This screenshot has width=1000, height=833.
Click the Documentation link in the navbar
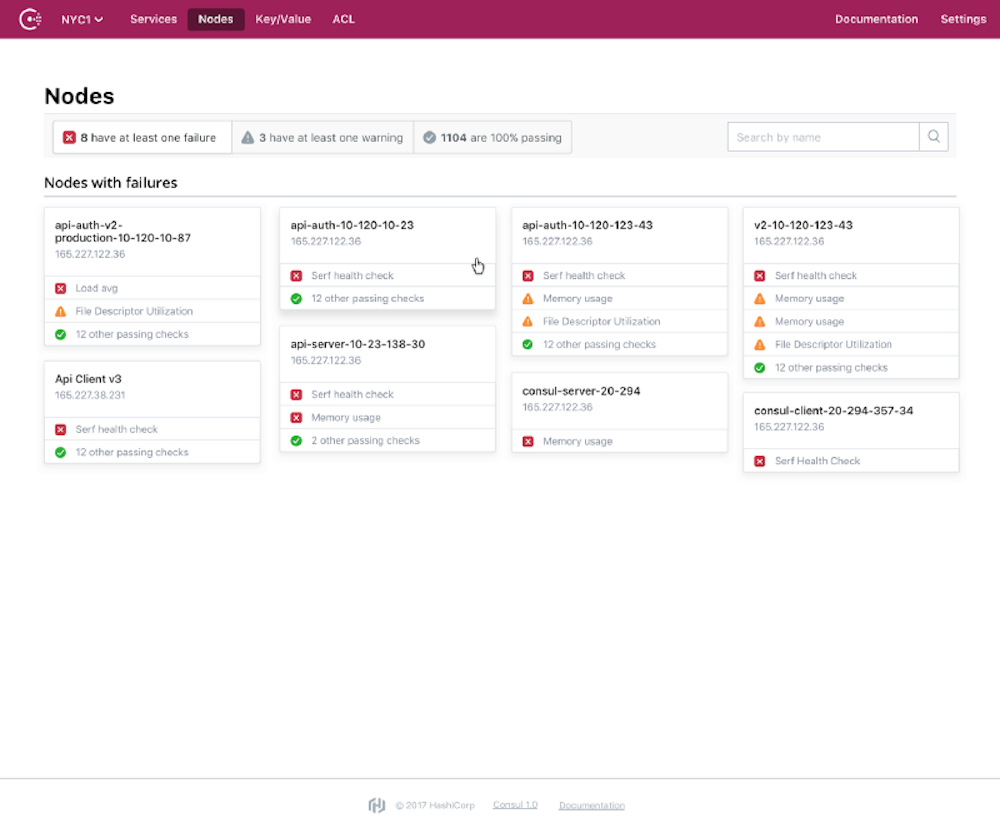tap(876, 18)
